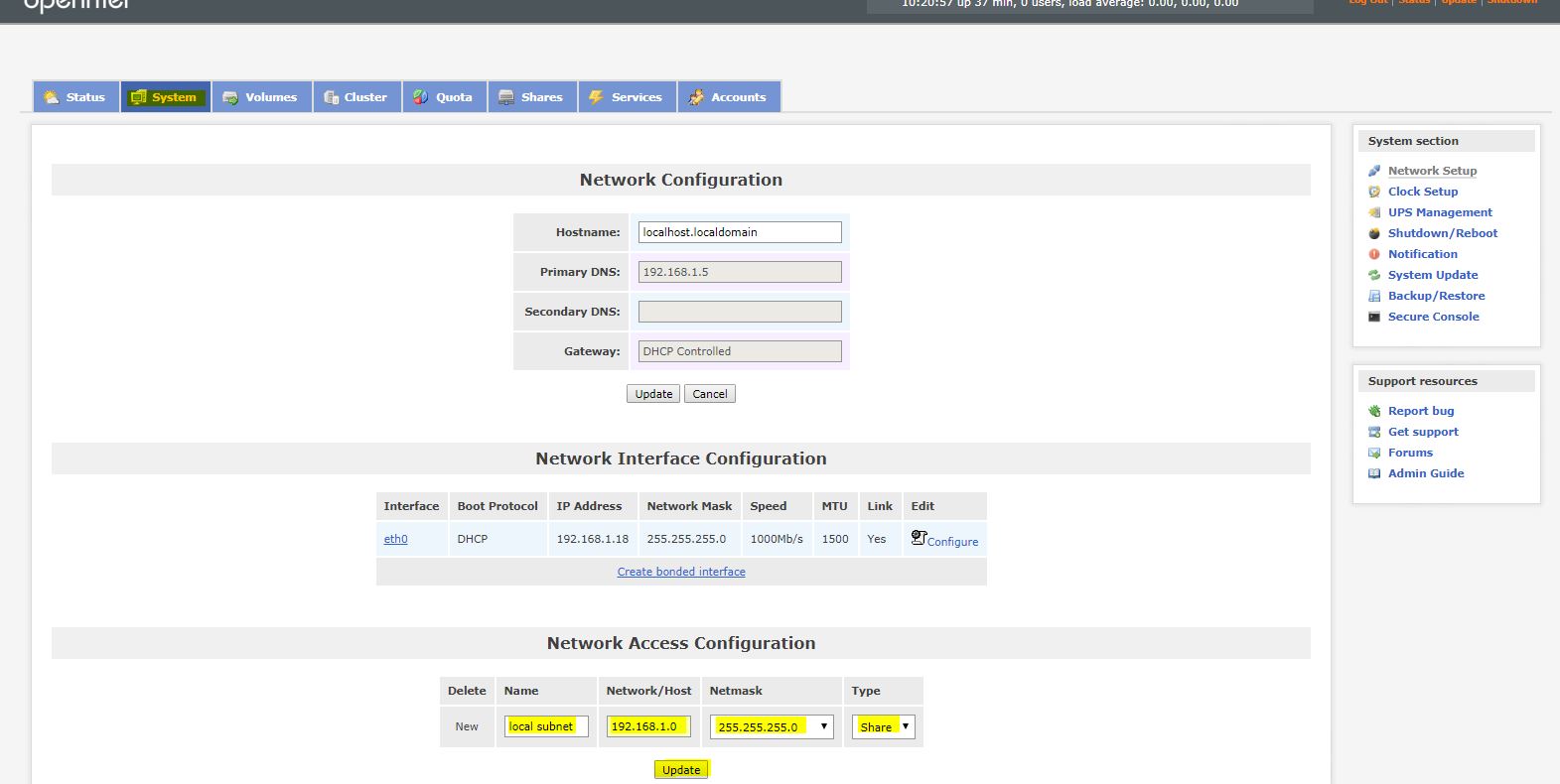Click Cancel in Network Configuration

click(x=709, y=394)
